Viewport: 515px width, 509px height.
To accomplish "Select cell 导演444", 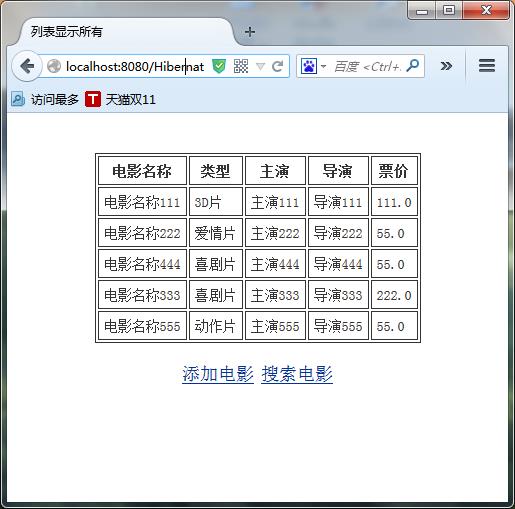I will (338, 264).
